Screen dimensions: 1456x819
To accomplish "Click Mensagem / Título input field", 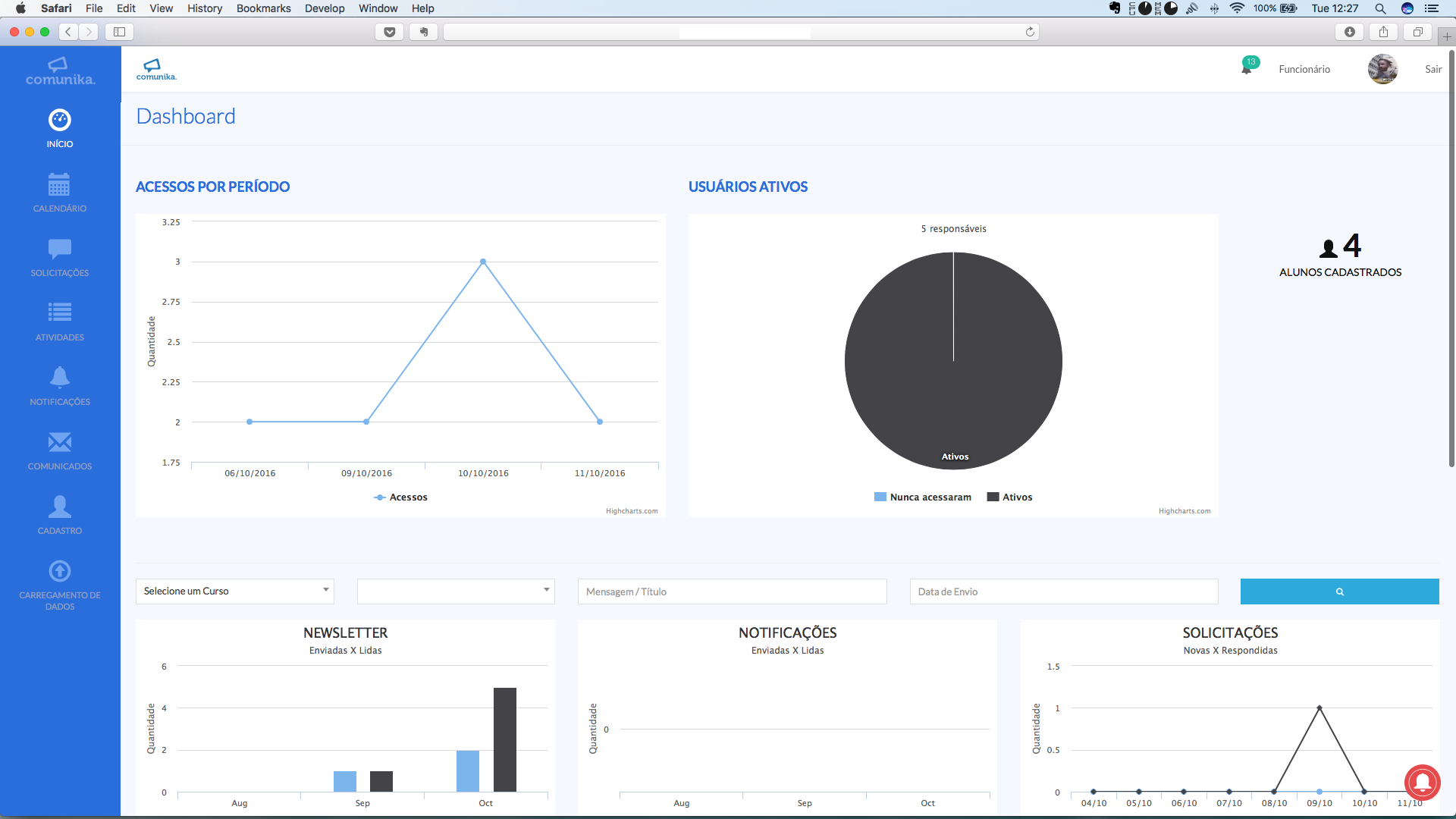I will (x=732, y=591).
